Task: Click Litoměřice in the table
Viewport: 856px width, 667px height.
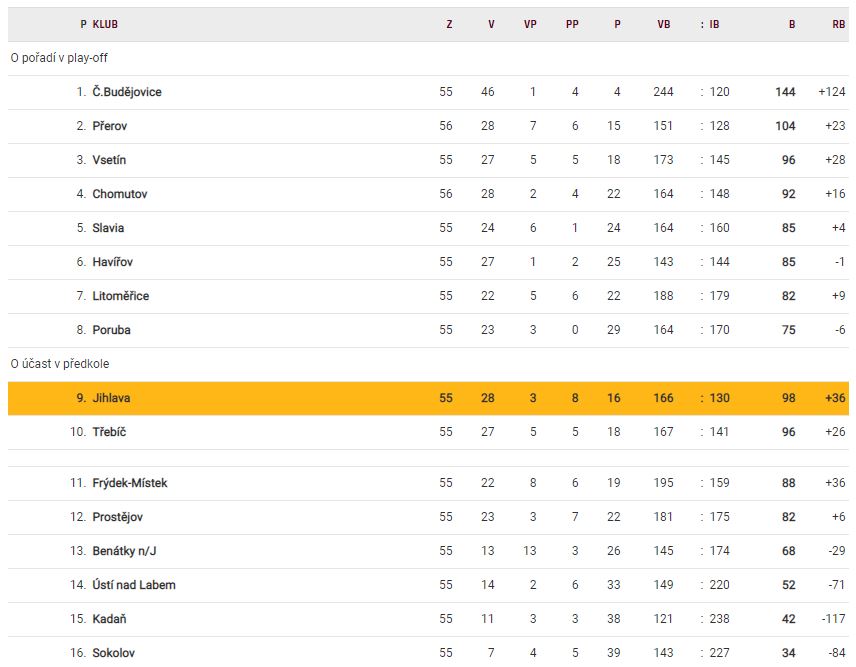Action: coord(121,296)
